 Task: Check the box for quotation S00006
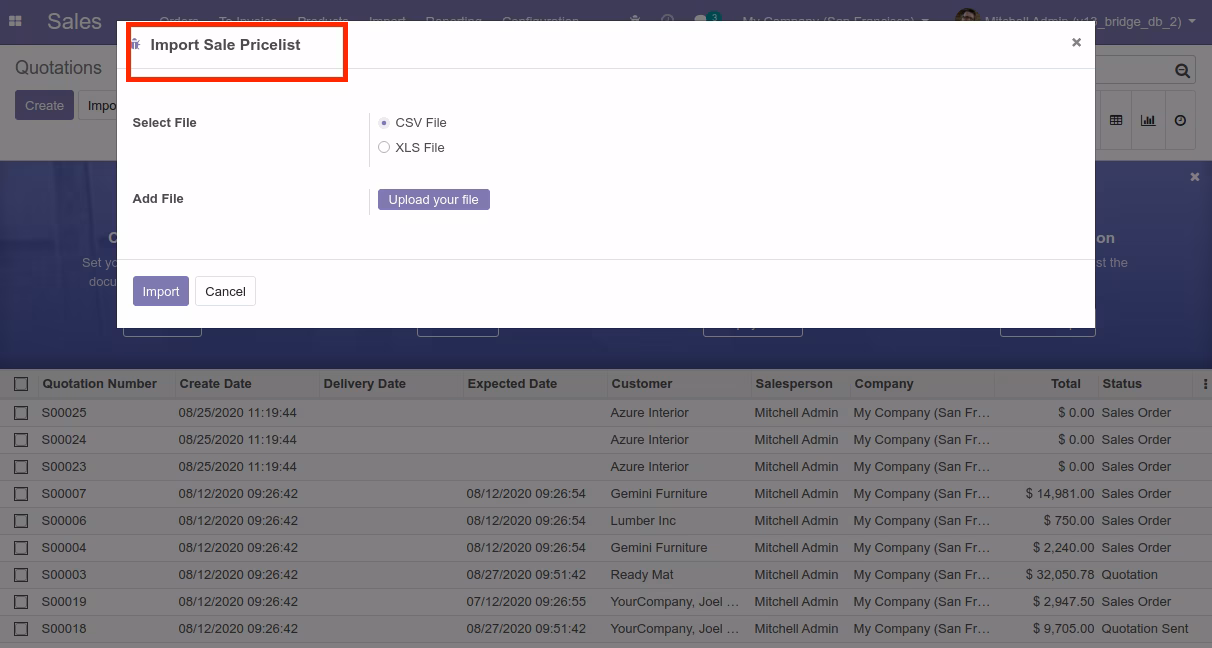tap(20, 521)
